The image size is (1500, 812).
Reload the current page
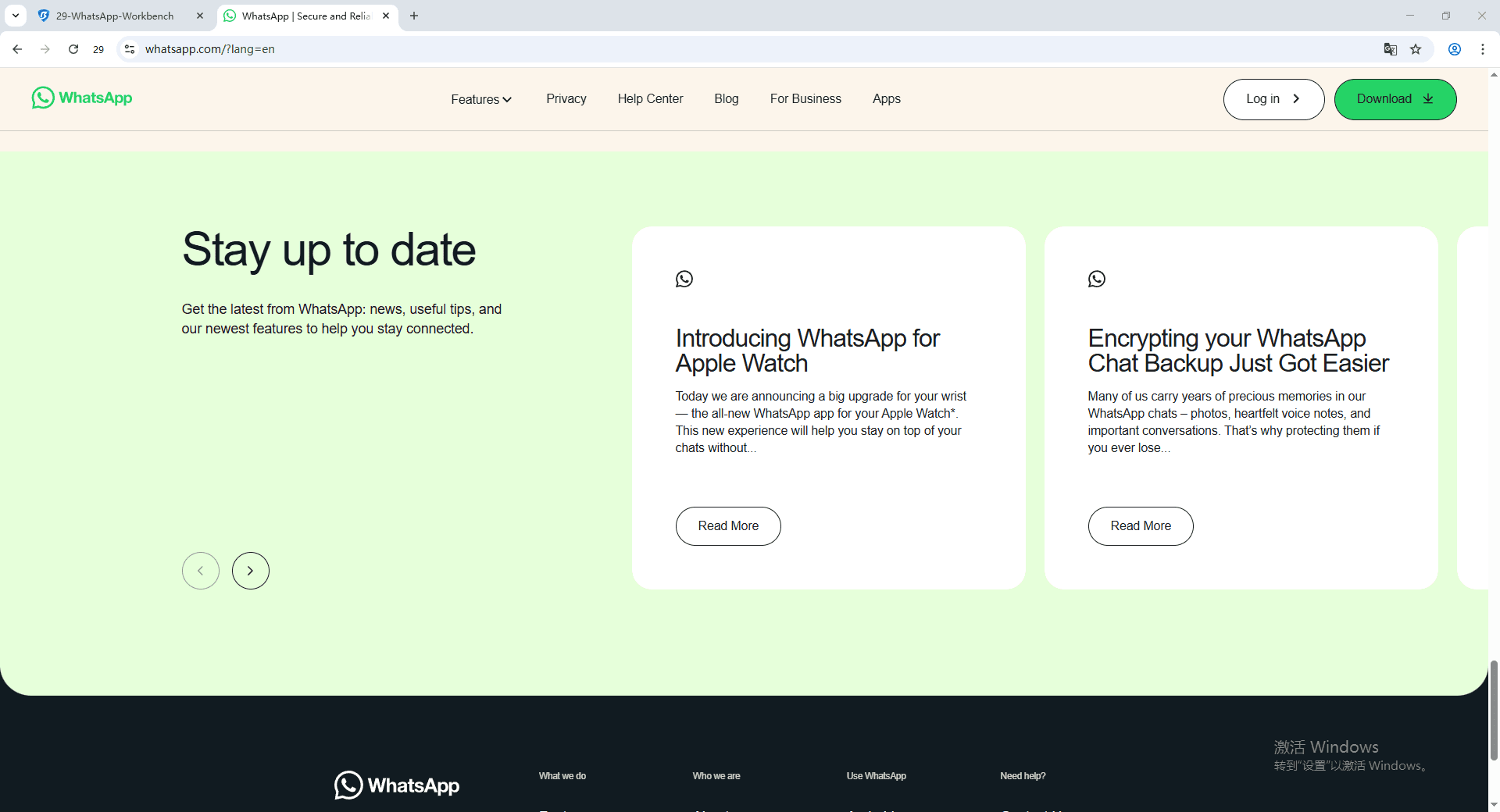73,48
